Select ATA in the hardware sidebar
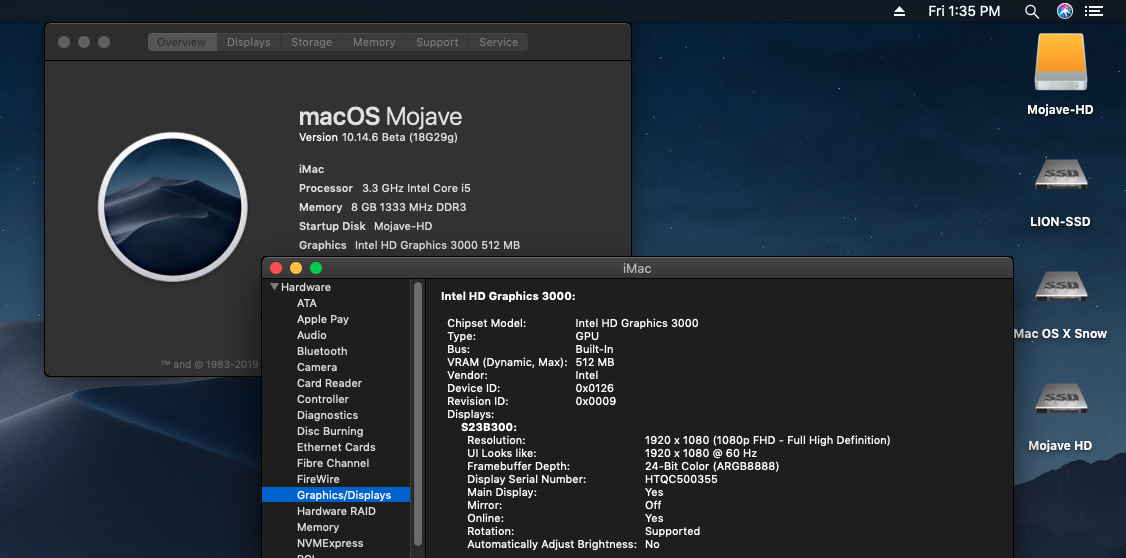This screenshot has height=558, width=1126. 307,303
